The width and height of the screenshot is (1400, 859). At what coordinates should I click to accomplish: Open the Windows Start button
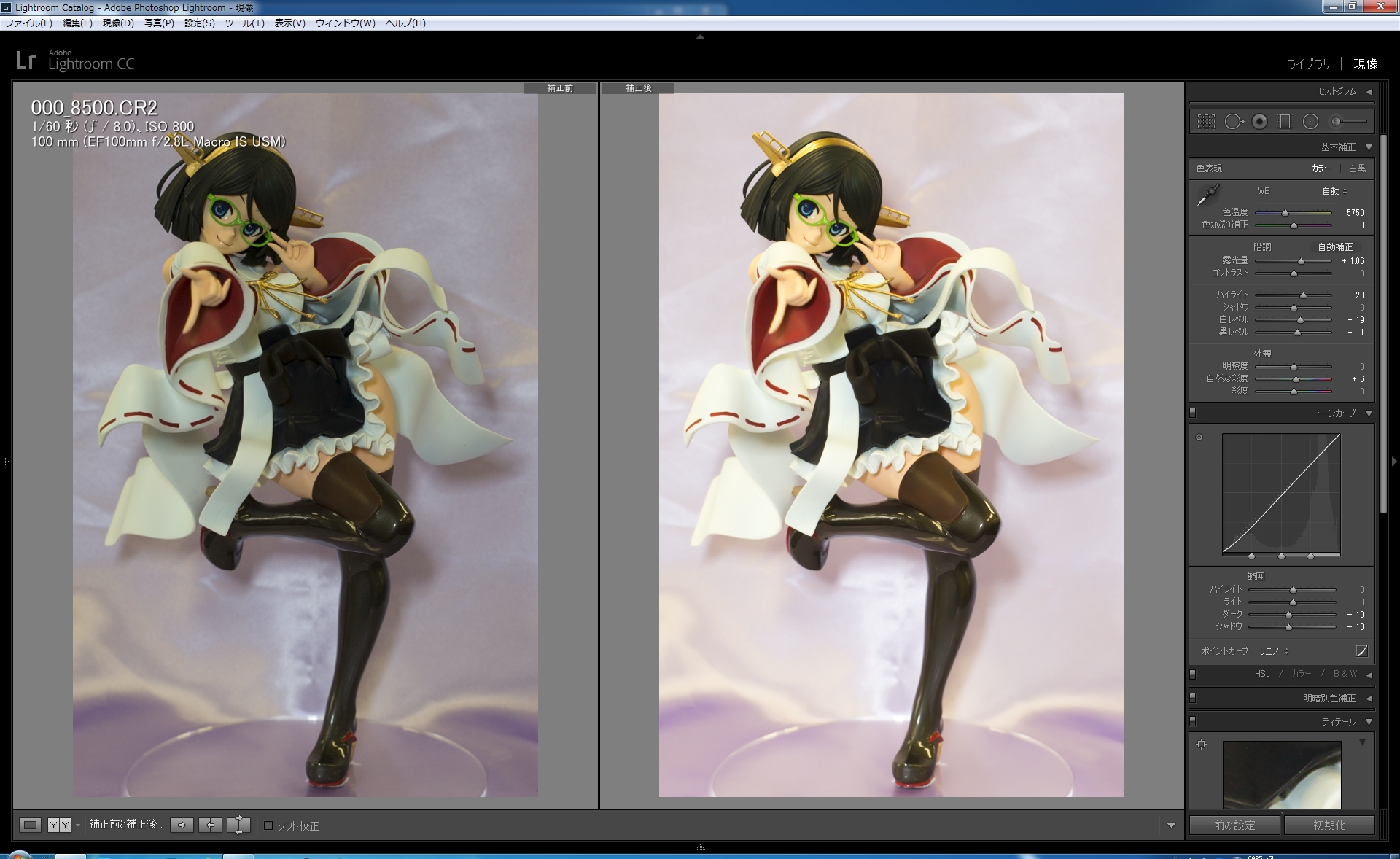tap(19, 855)
